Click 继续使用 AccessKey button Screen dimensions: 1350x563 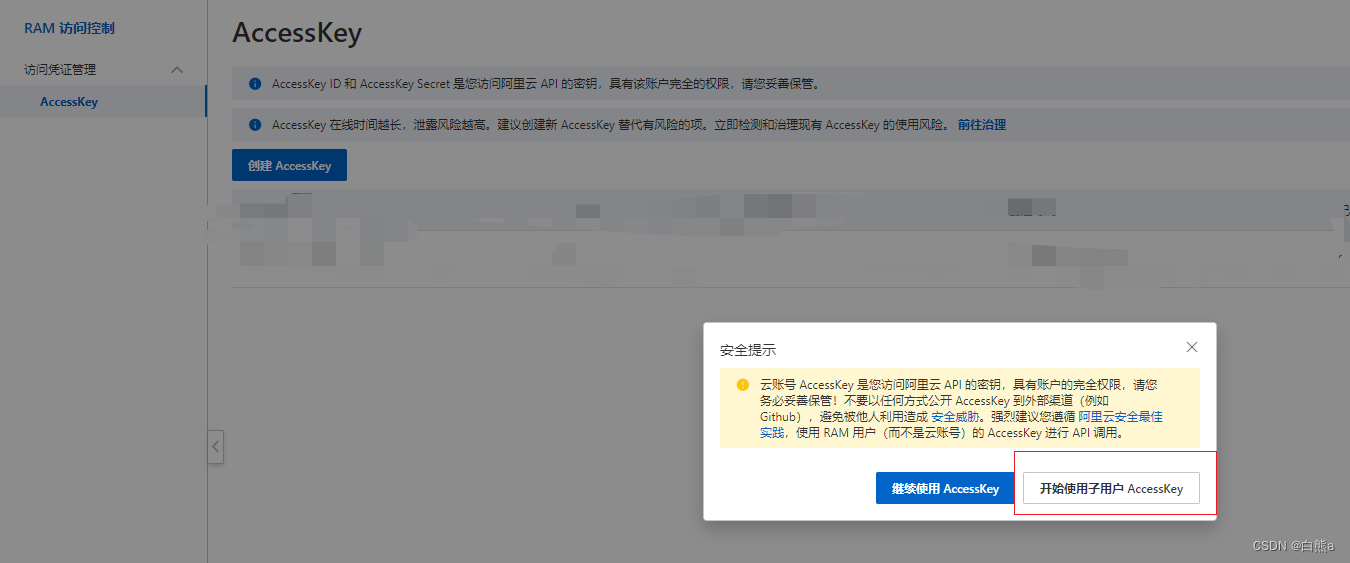tap(945, 488)
